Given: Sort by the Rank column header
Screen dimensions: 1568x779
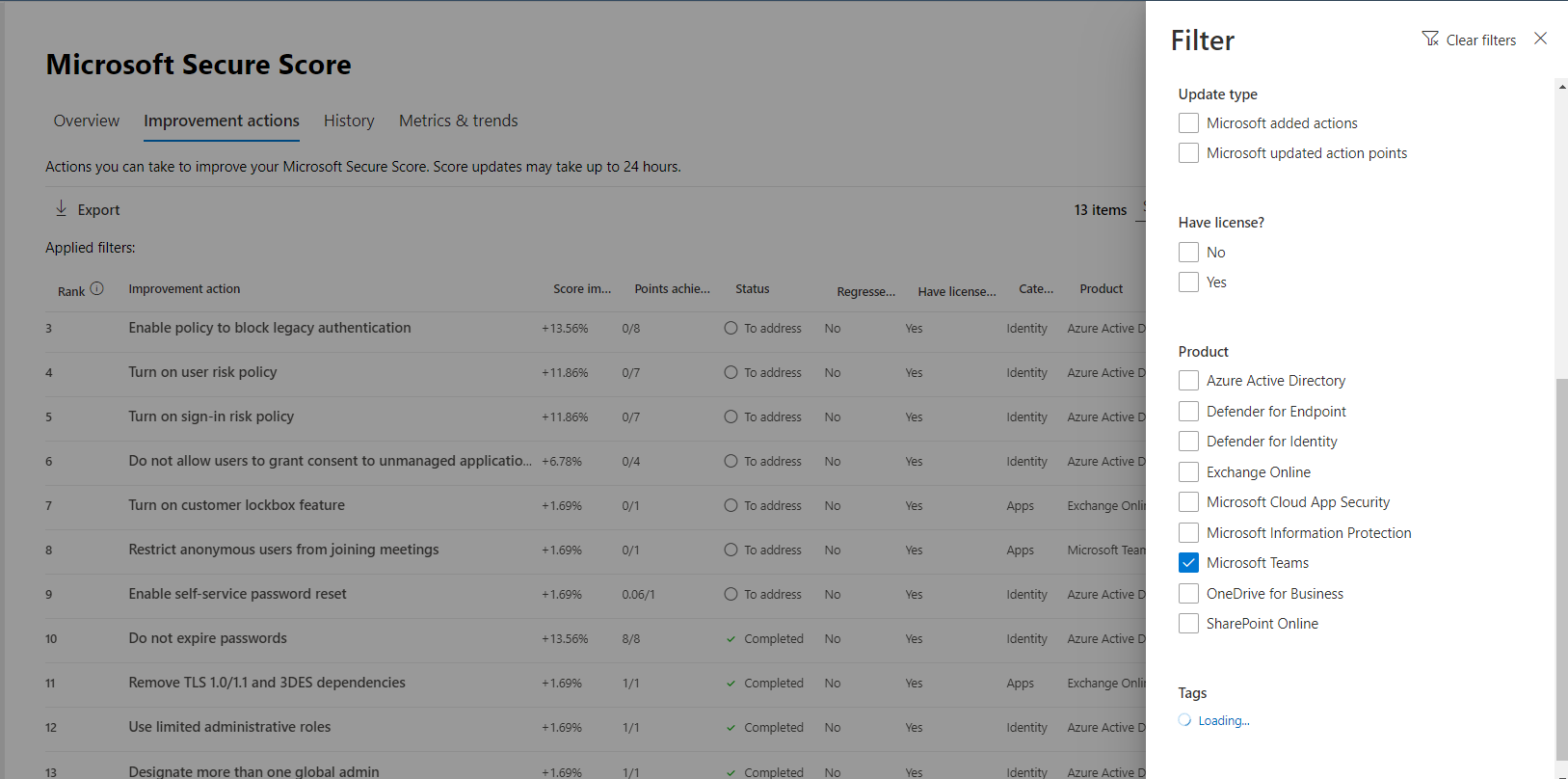Looking at the screenshot, I should click(x=71, y=291).
